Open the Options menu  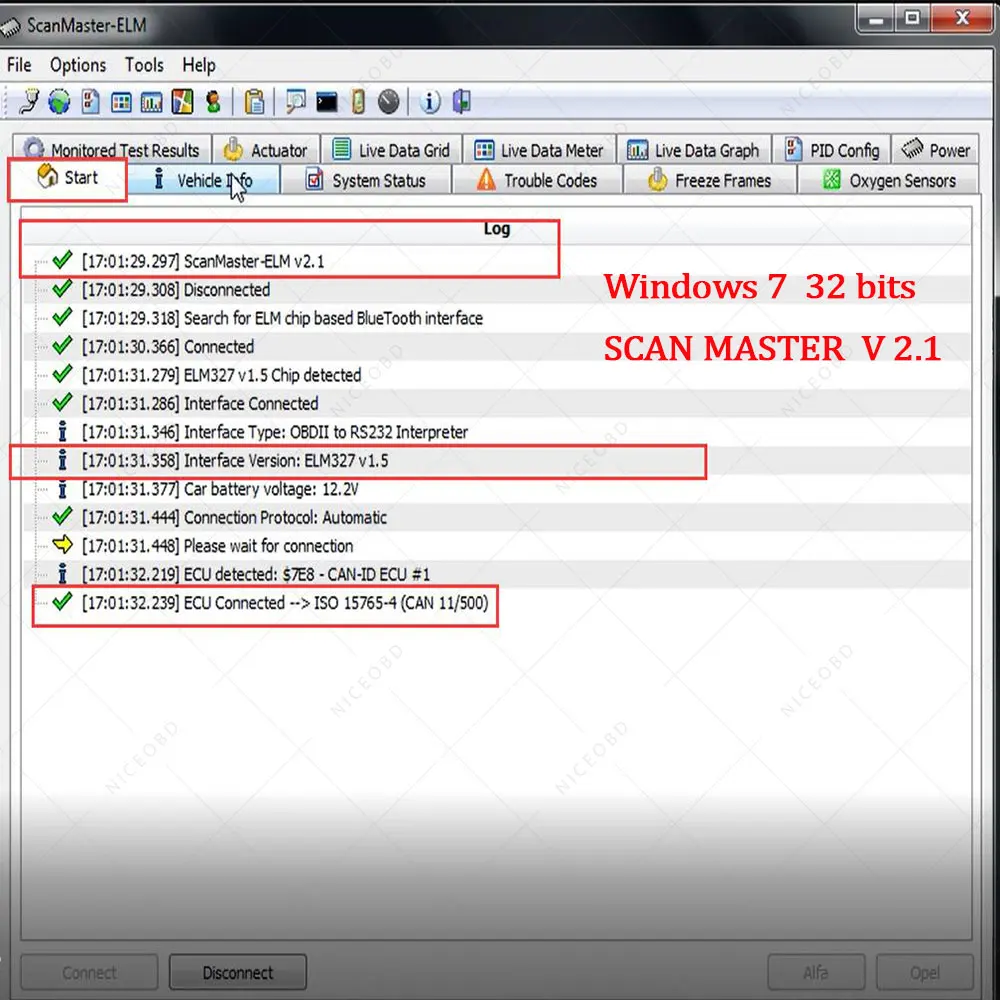(78, 65)
